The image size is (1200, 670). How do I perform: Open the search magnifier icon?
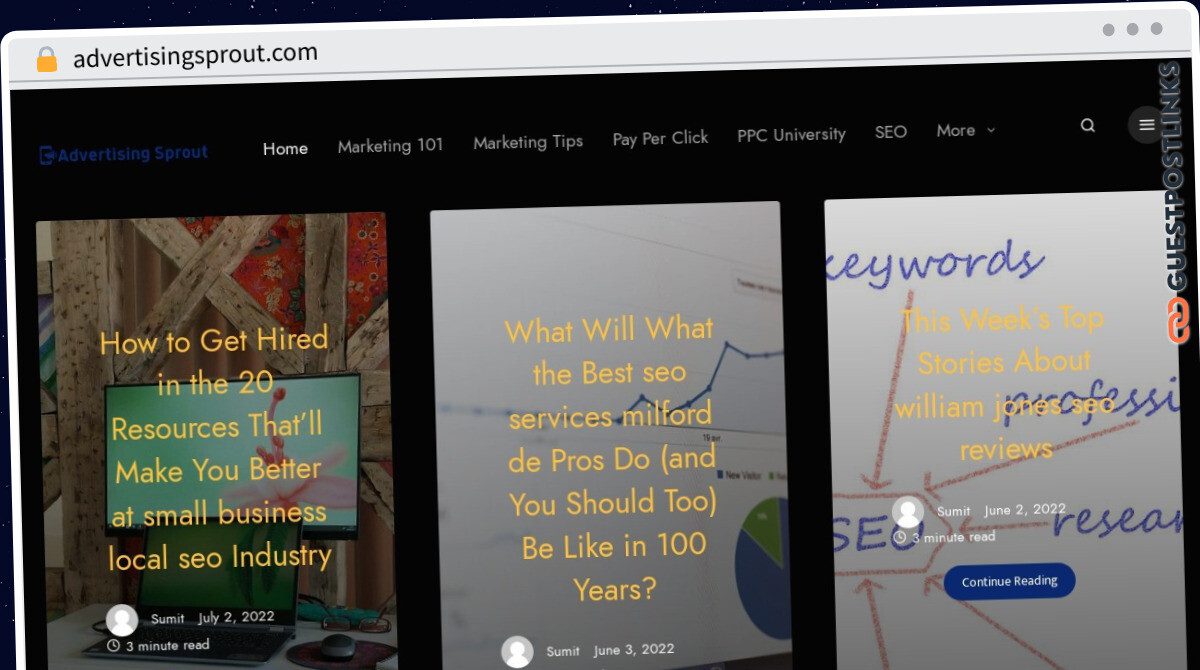tap(1088, 125)
